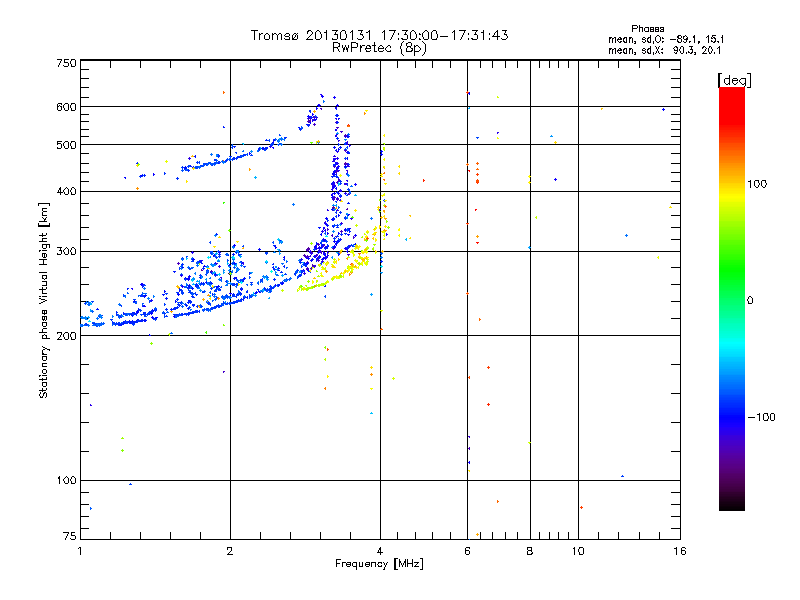Click x-axis tick label '2'
The height and width of the screenshot is (600, 800).
point(230,551)
